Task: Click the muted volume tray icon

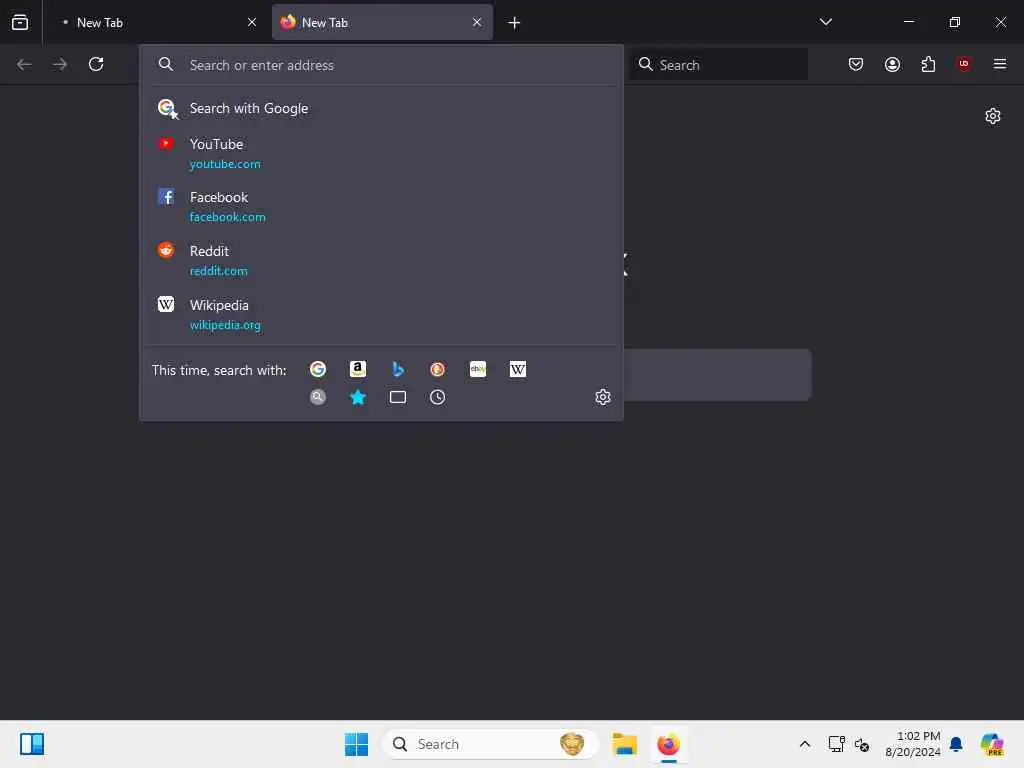Action: tap(862, 744)
